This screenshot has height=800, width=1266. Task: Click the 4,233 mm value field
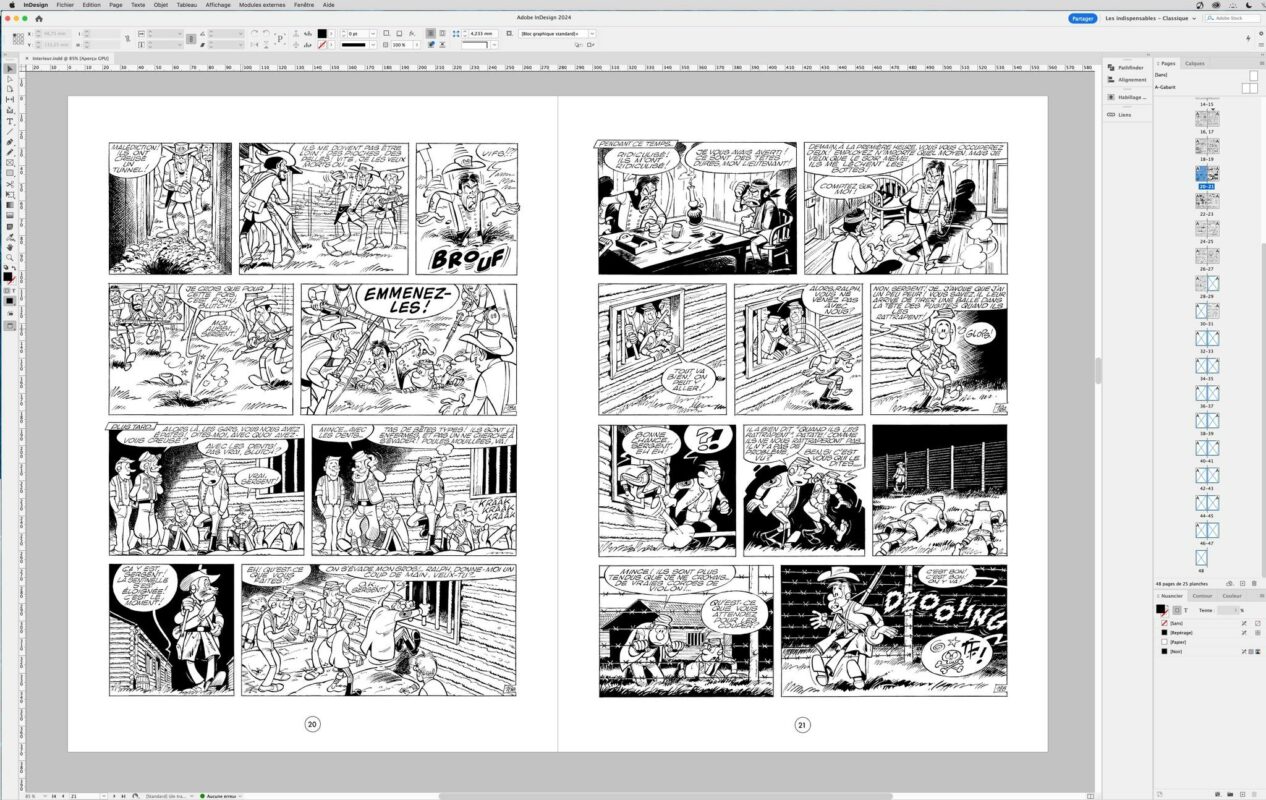coord(483,33)
